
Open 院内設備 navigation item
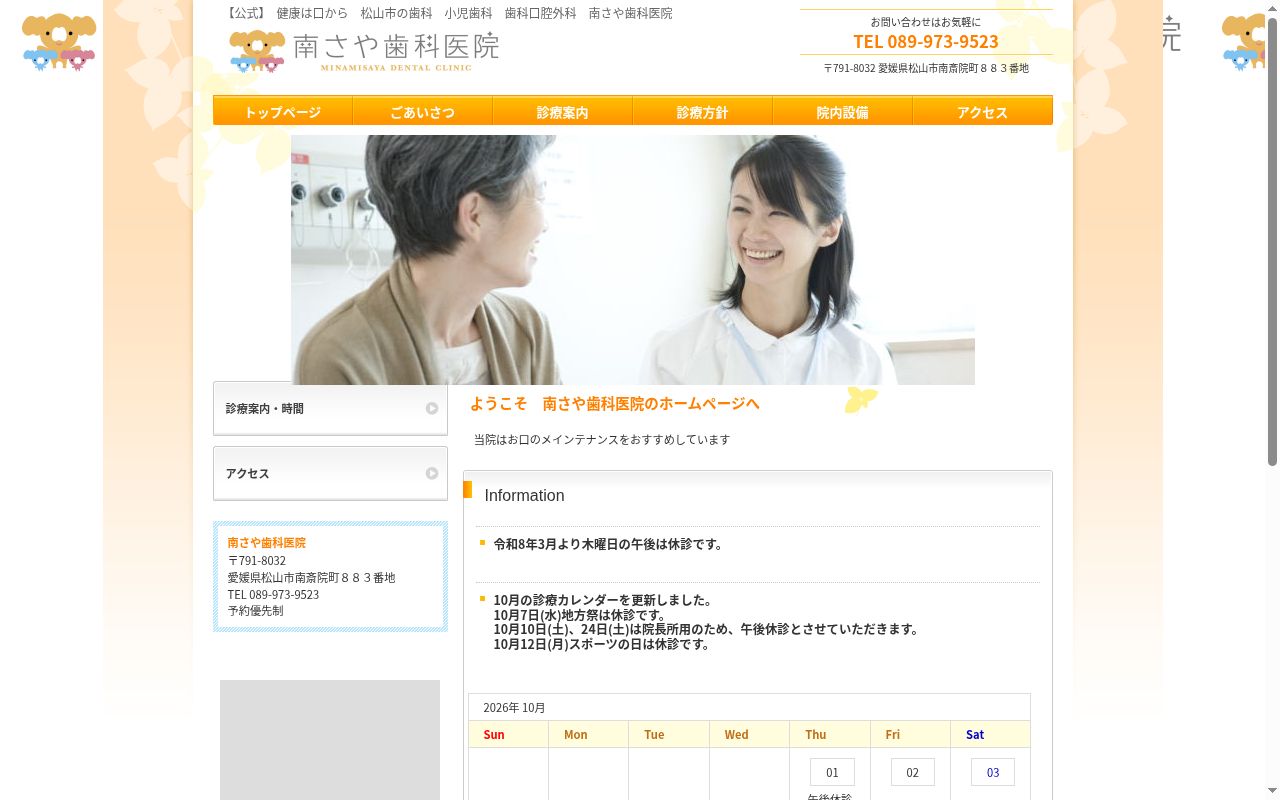point(842,111)
